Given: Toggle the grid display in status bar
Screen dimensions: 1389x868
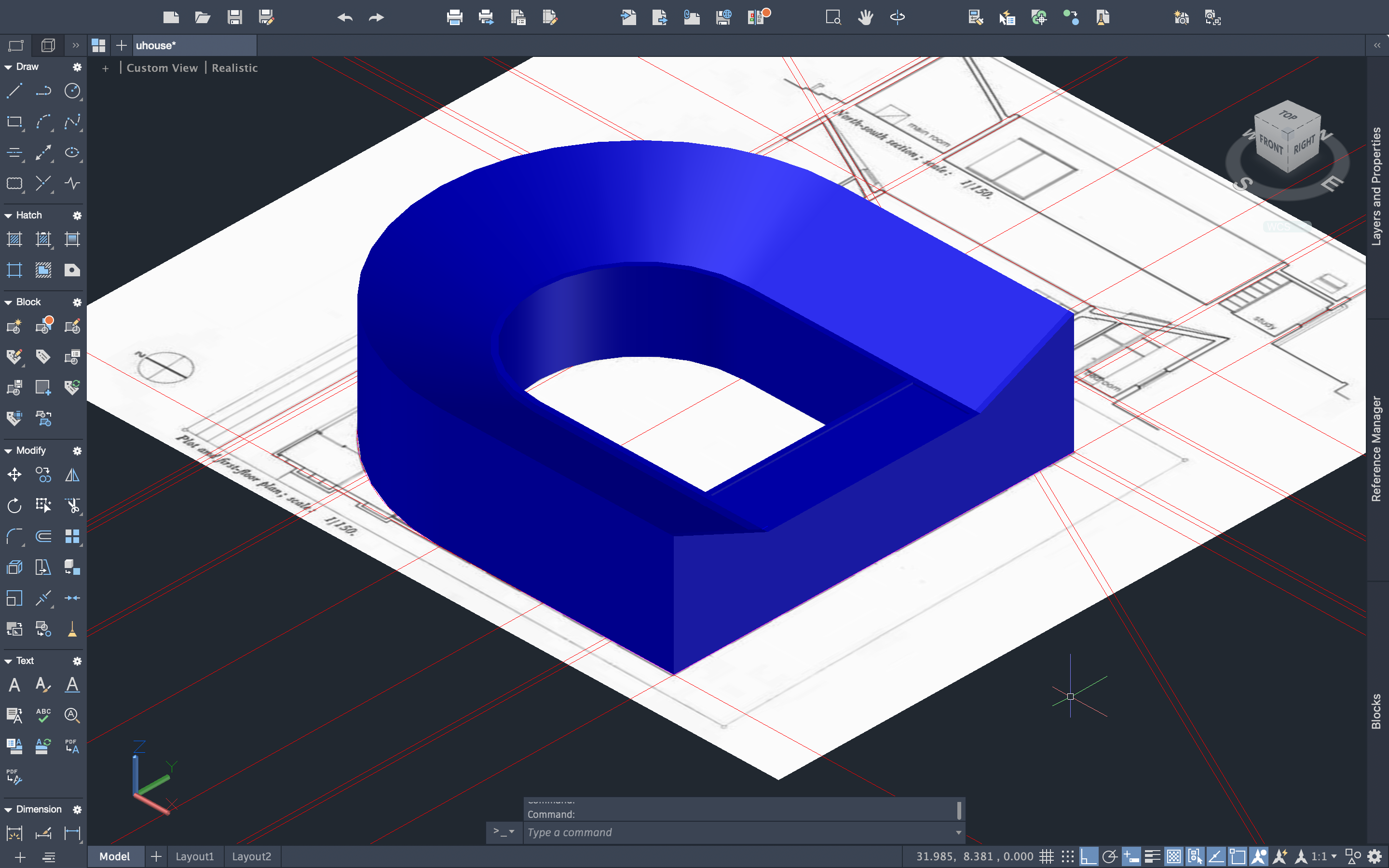Looking at the screenshot, I should (x=1047, y=856).
